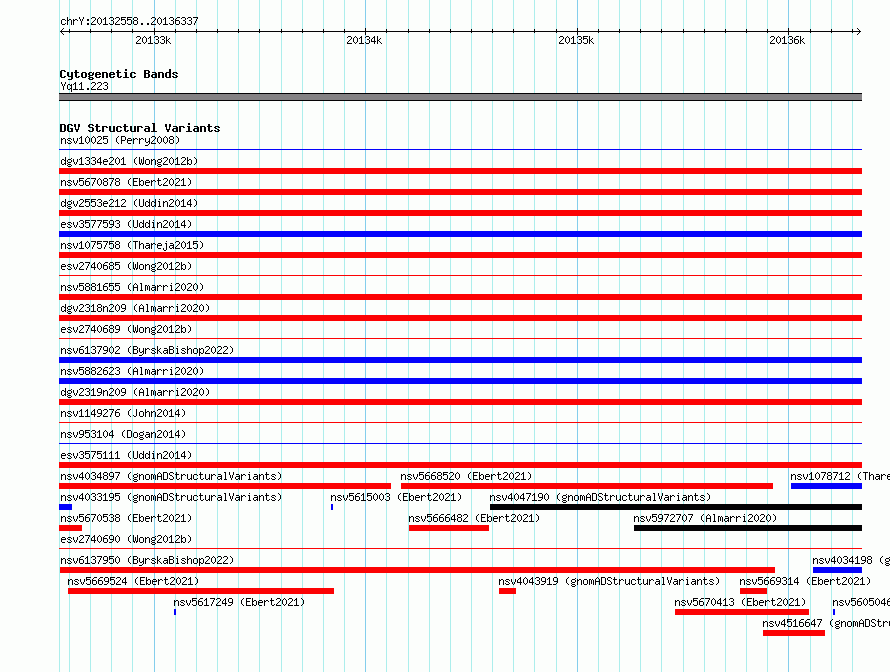The height and width of the screenshot is (672, 890).
Task: Click the left arrow on the ruler
Action: (x=63, y=31)
